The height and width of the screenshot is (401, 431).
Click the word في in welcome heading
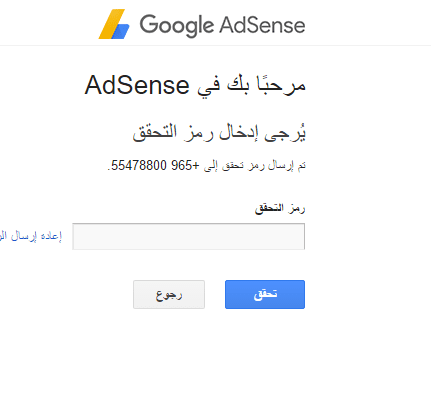tap(209, 87)
